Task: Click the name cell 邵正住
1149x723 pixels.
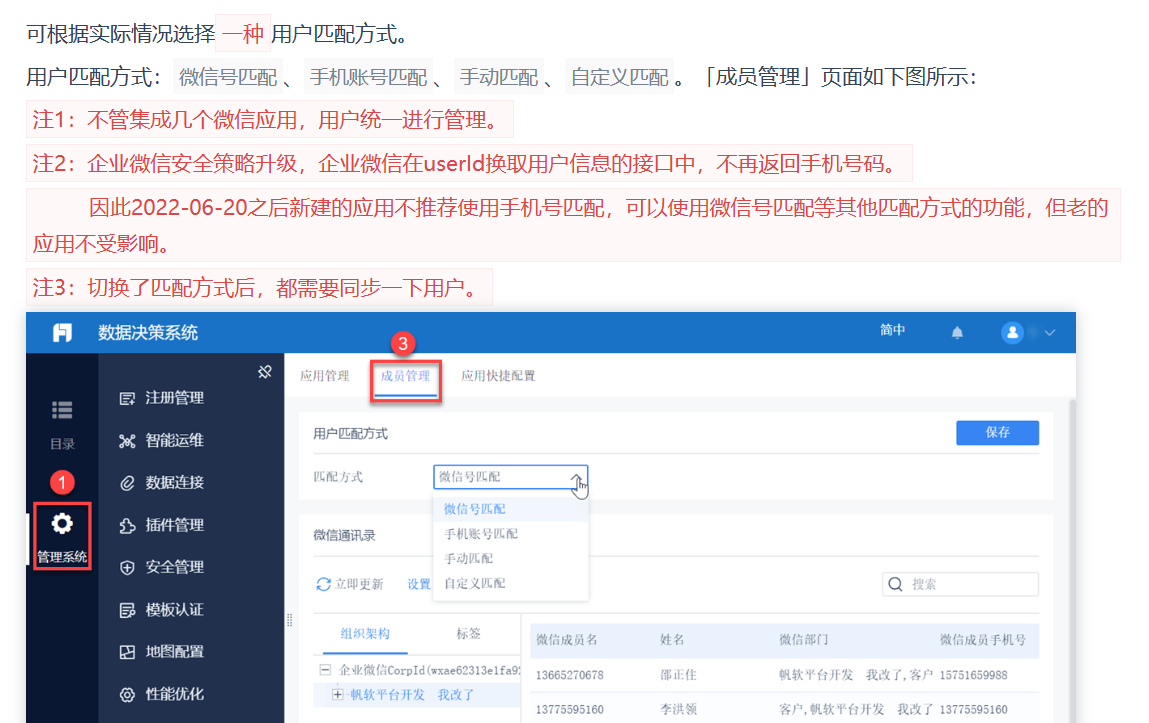Action: tap(679, 675)
